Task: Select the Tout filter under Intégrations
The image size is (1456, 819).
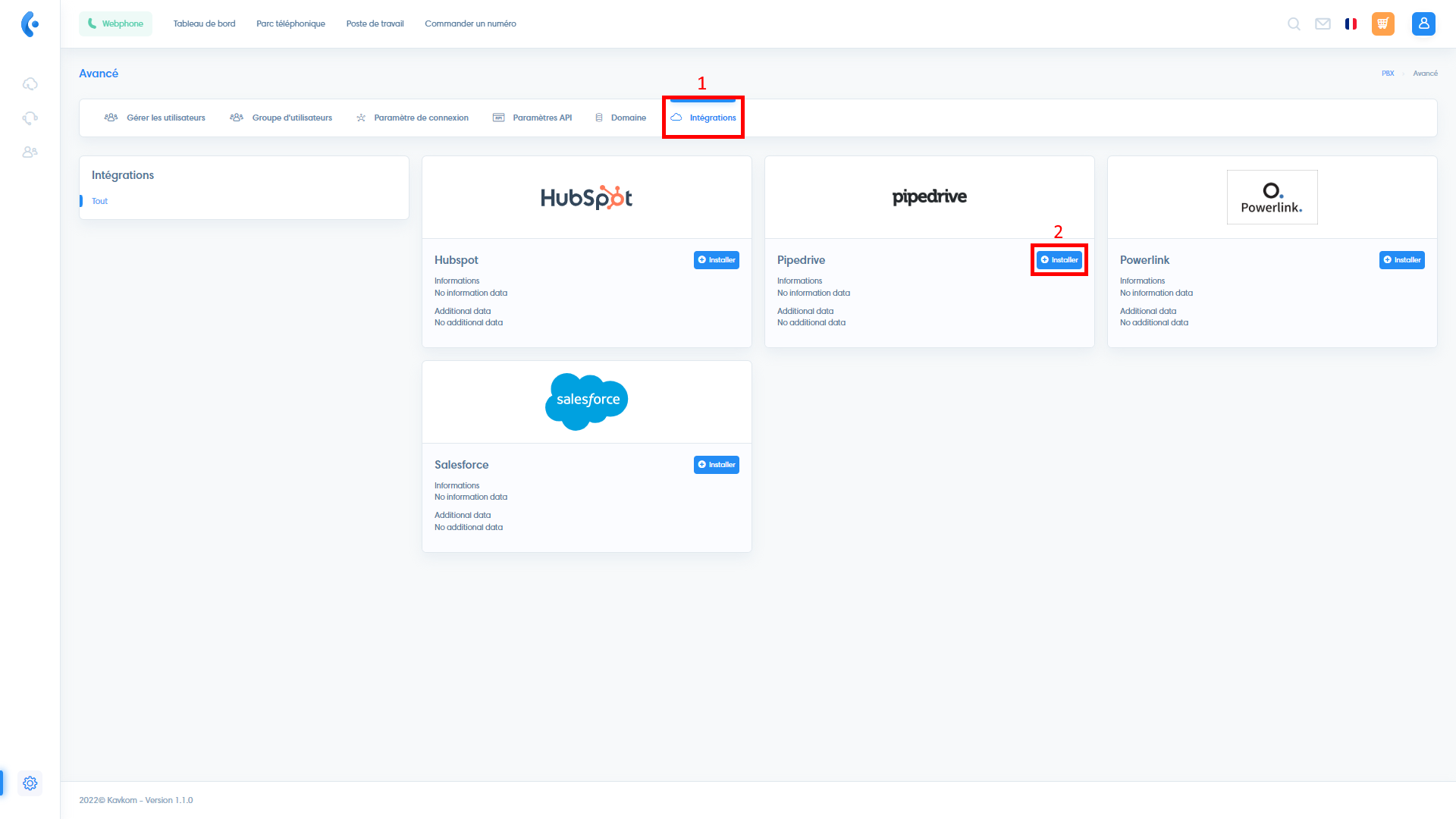Action: 99,201
